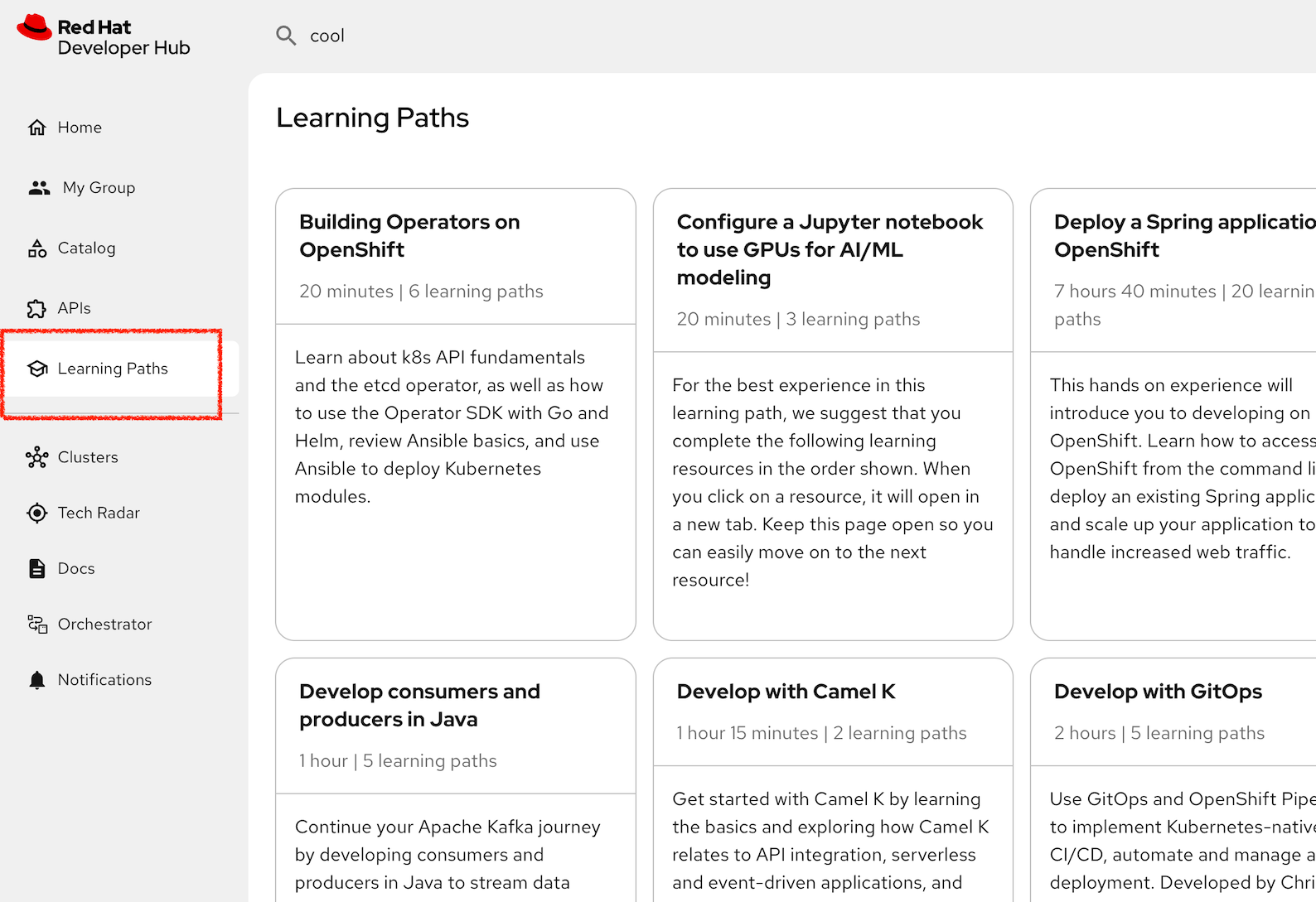Open 'Building Operators on OpenShift' card title
The image size is (1316, 902).
[409, 236]
